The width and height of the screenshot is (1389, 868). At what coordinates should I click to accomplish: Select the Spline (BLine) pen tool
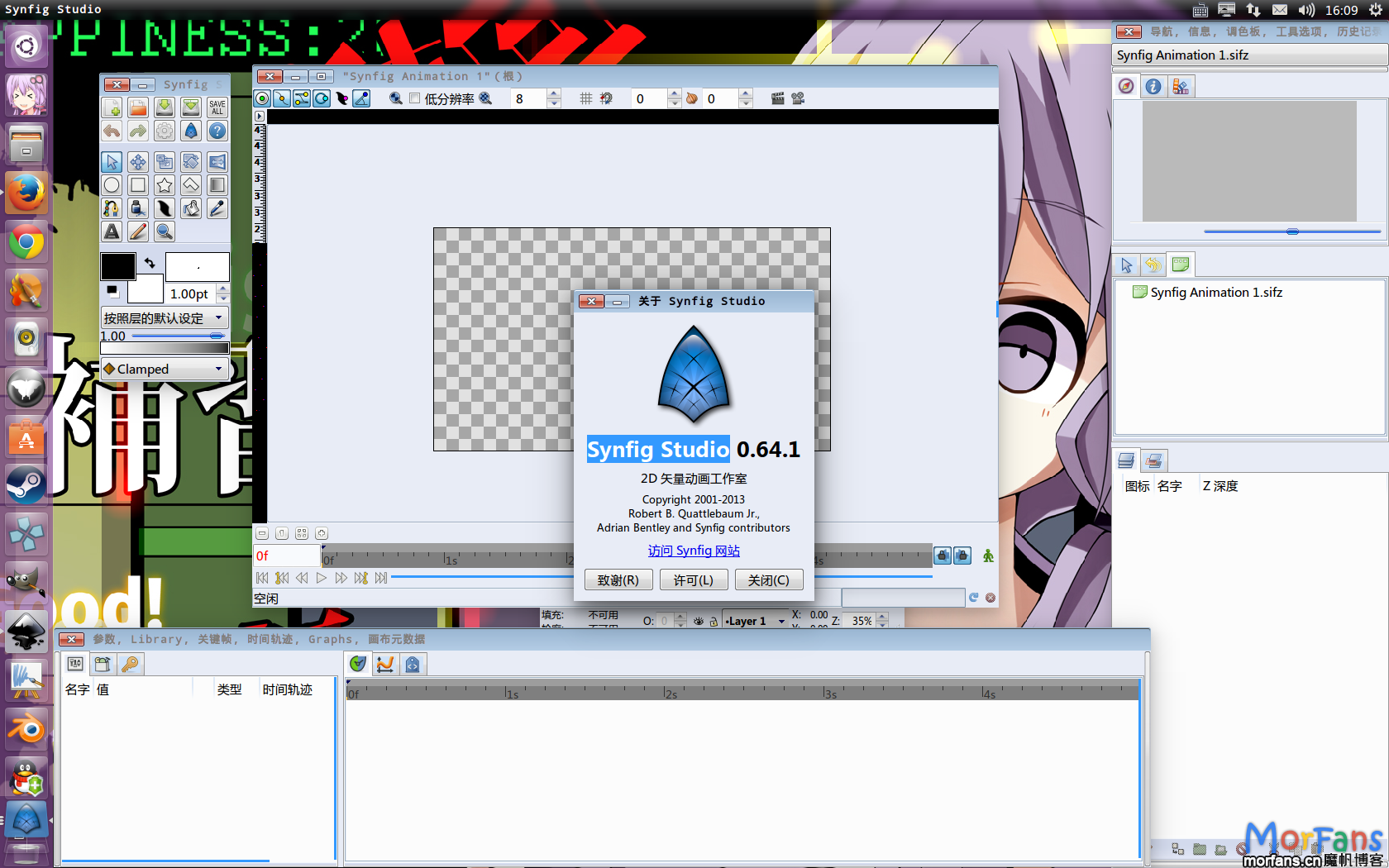pos(112,208)
